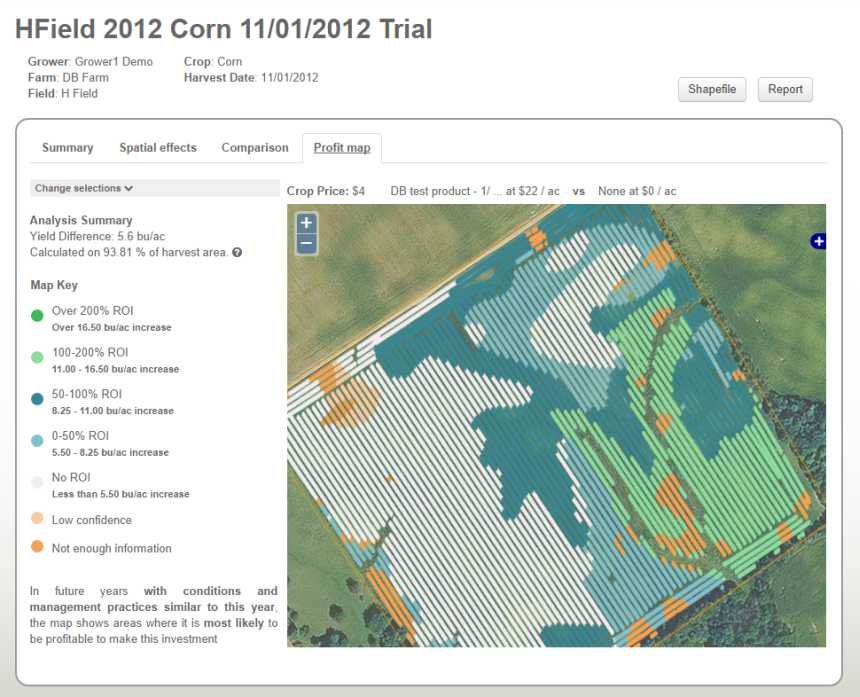Click the HField 2012 Corn Trial page title
This screenshot has width=860, height=697.
pyautogui.click(x=224, y=29)
